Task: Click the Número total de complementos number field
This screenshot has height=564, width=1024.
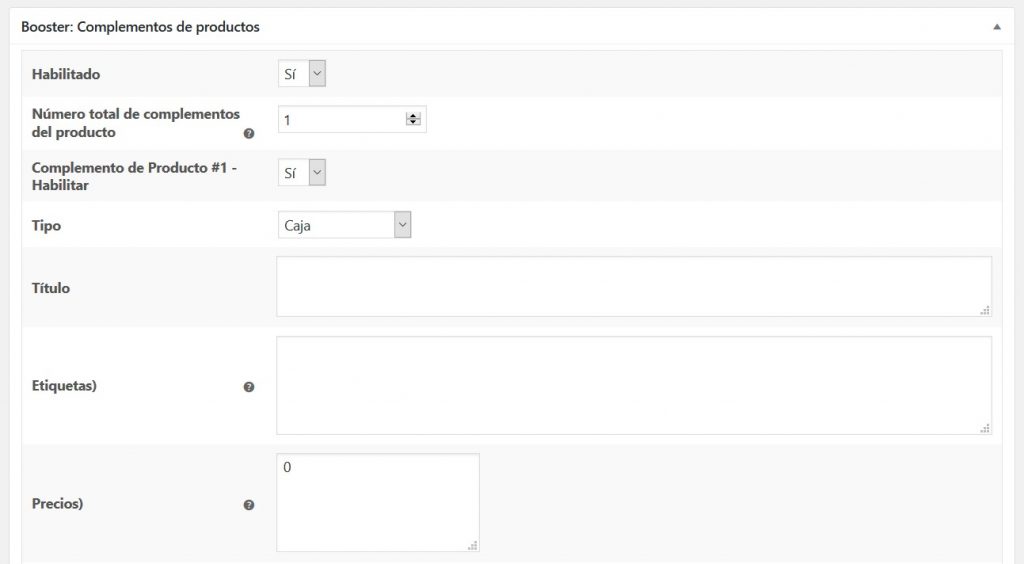Action: coord(340,120)
